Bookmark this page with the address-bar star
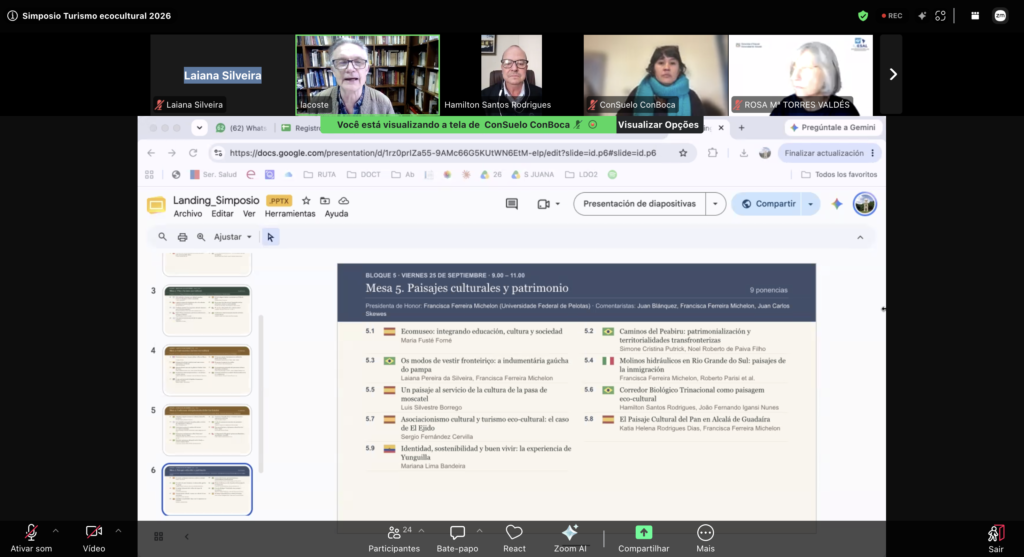This screenshot has width=1024, height=557. [683, 153]
